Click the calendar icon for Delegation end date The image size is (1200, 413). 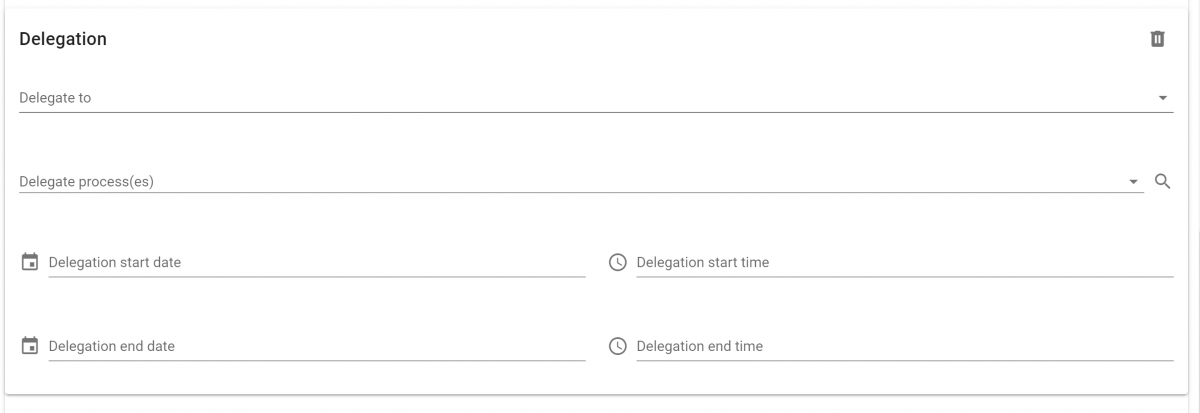30,346
